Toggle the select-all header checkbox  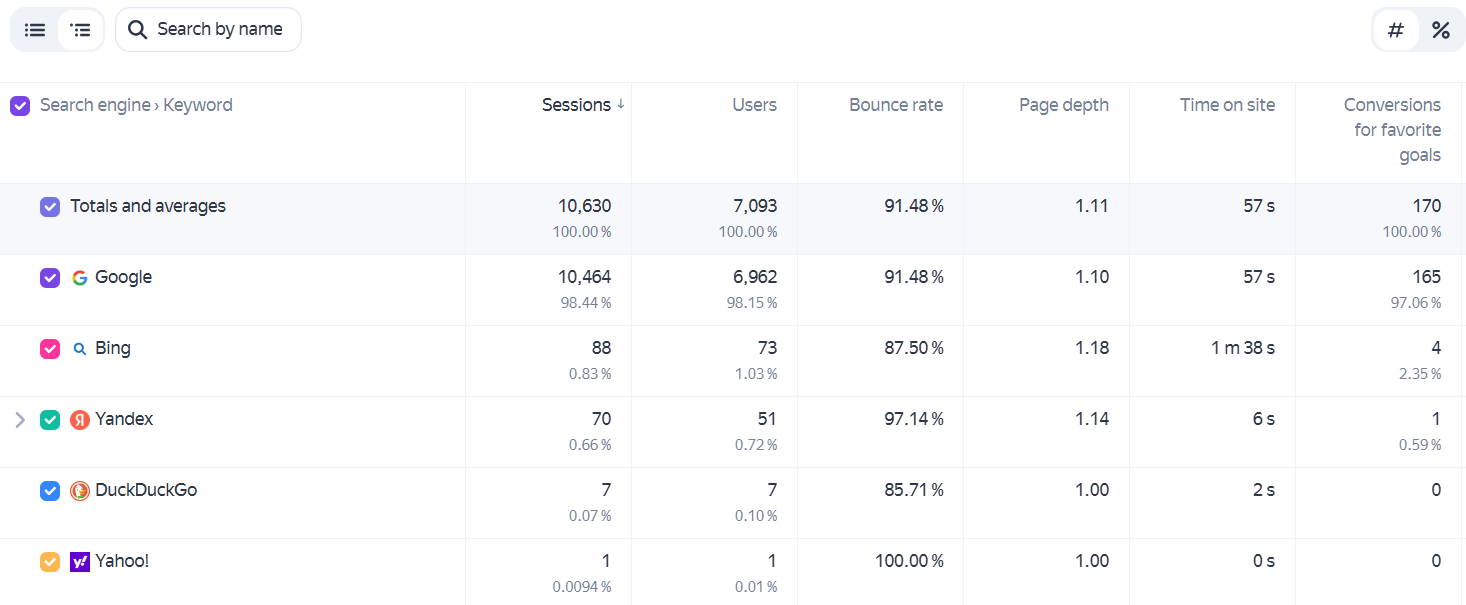pyautogui.click(x=20, y=106)
